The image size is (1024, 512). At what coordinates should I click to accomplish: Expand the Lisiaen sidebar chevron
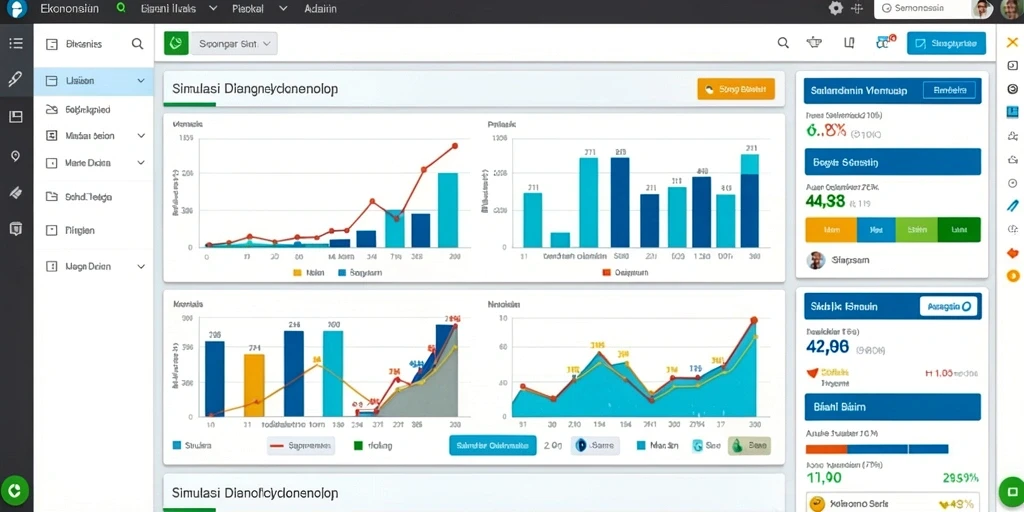click(x=141, y=81)
